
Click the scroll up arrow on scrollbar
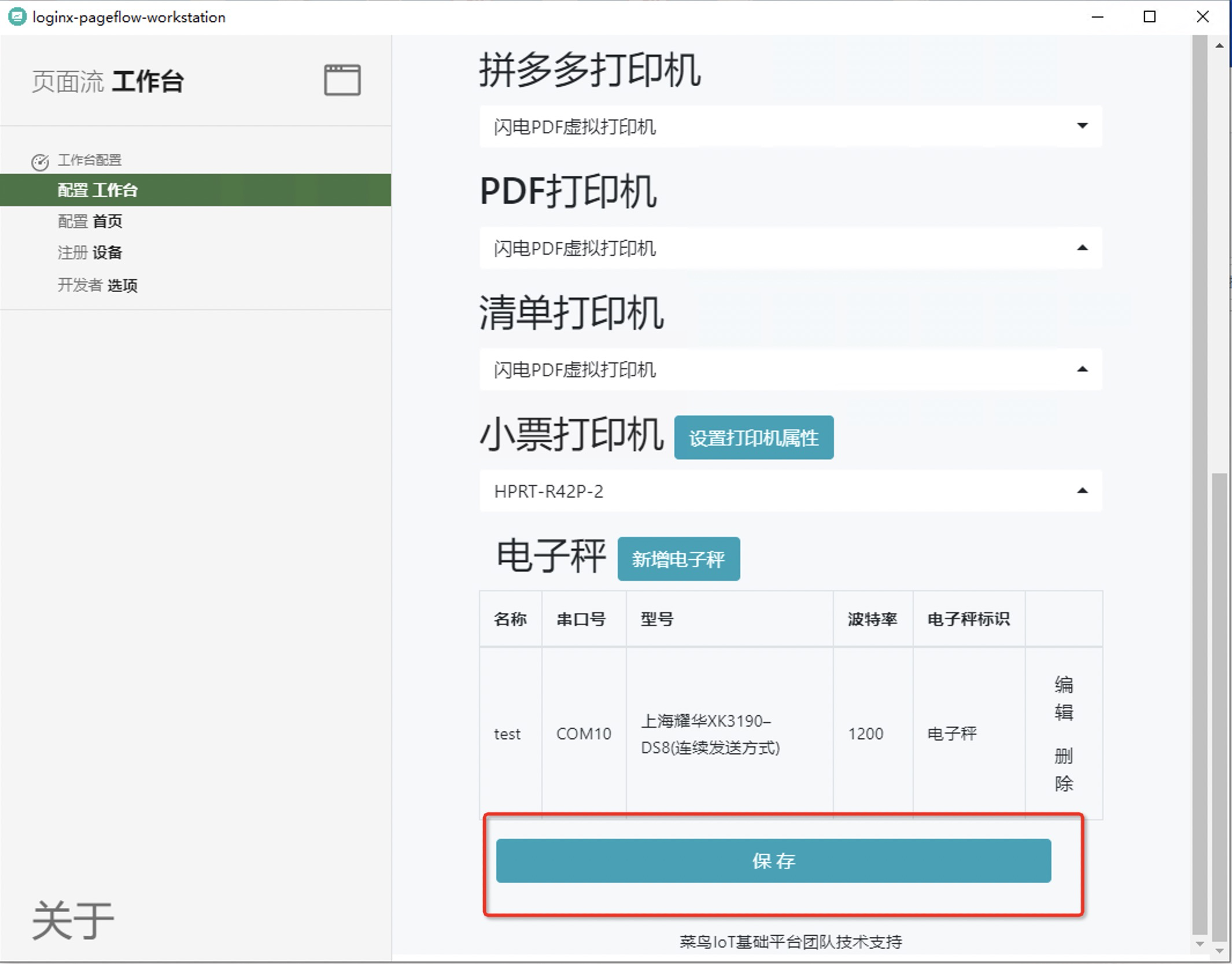tap(1219, 46)
